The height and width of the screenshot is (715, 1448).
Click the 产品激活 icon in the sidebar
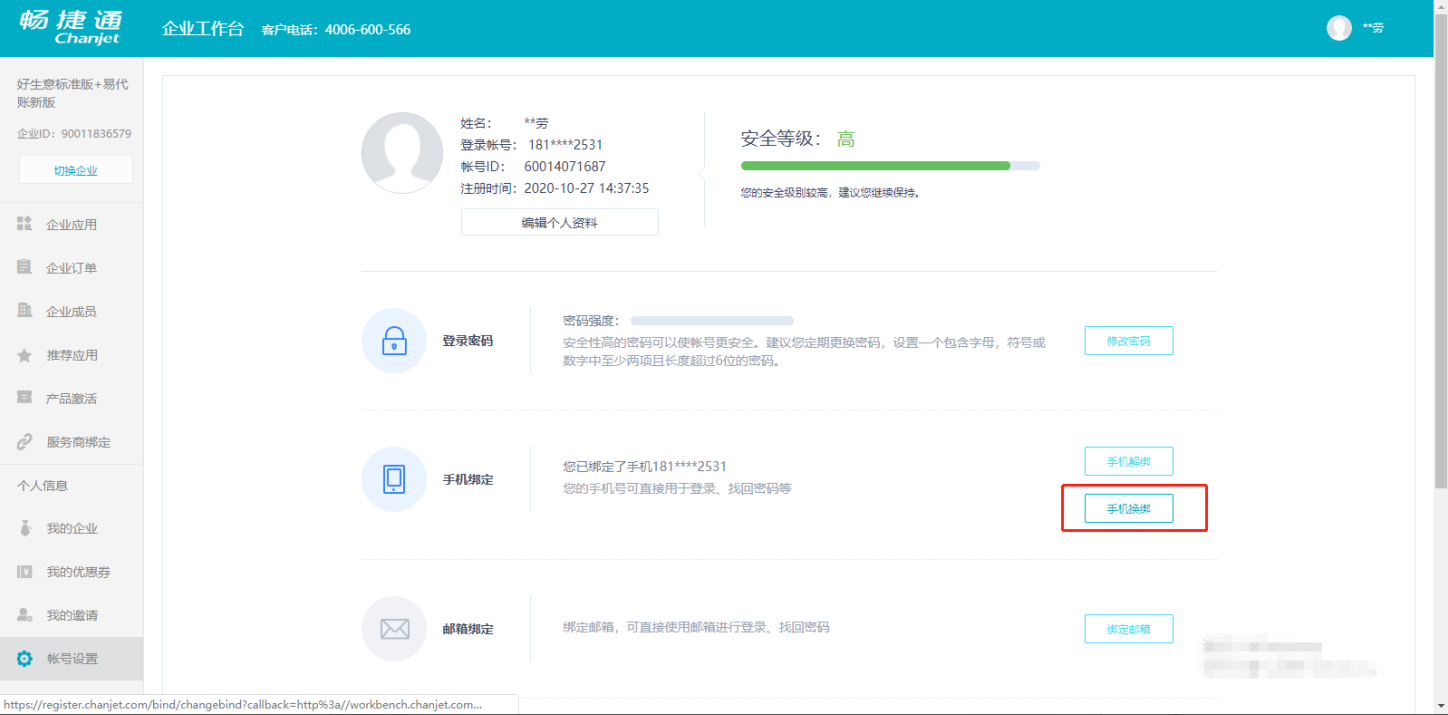pyautogui.click(x=25, y=398)
